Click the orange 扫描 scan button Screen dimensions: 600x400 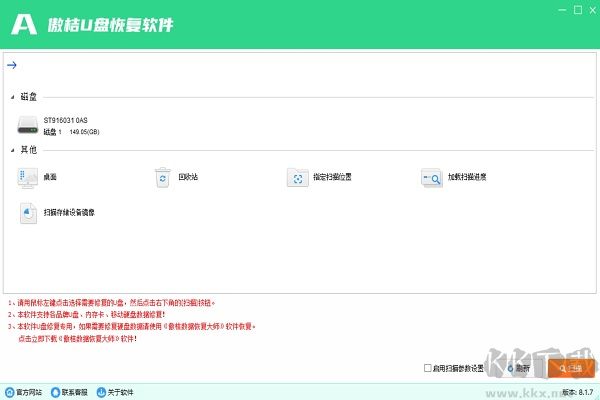(x=571, y=368)
